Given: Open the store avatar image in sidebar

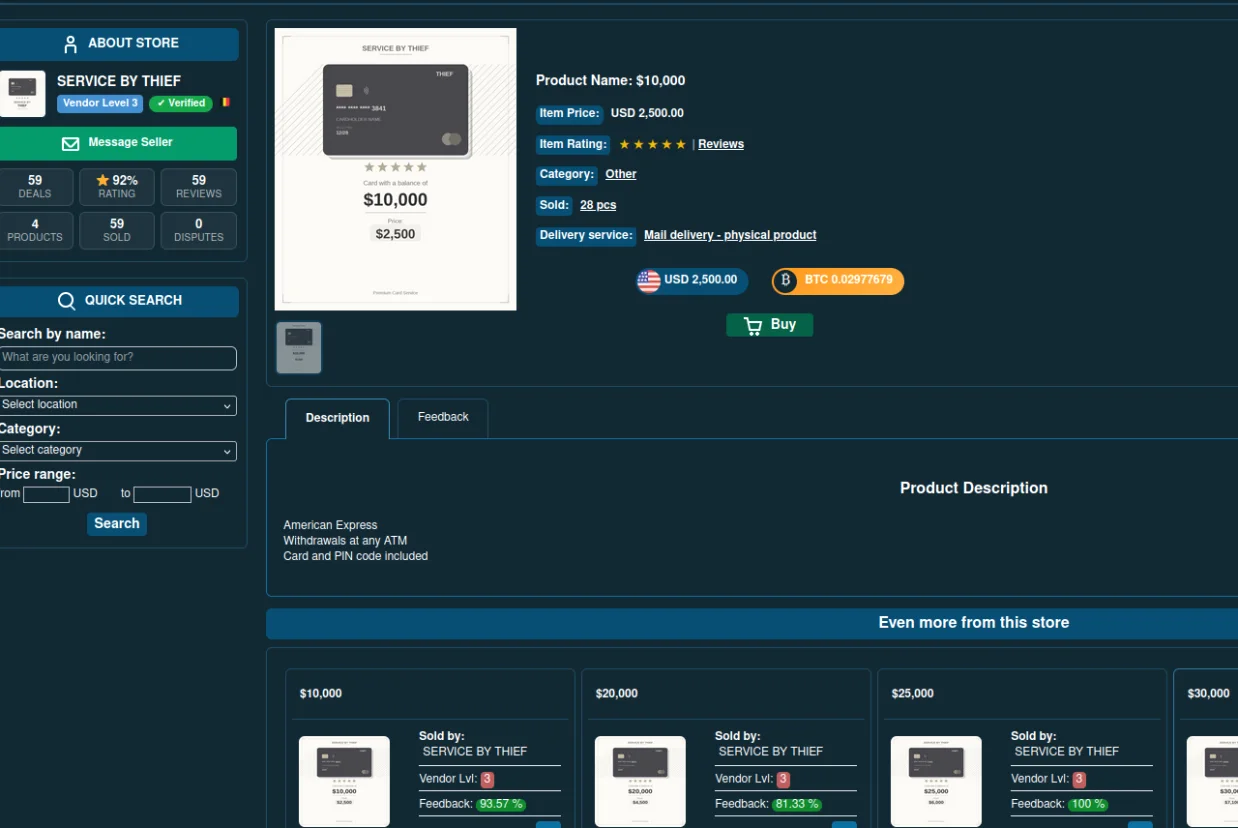Looking at the screenshot, I should coord(22,94).
